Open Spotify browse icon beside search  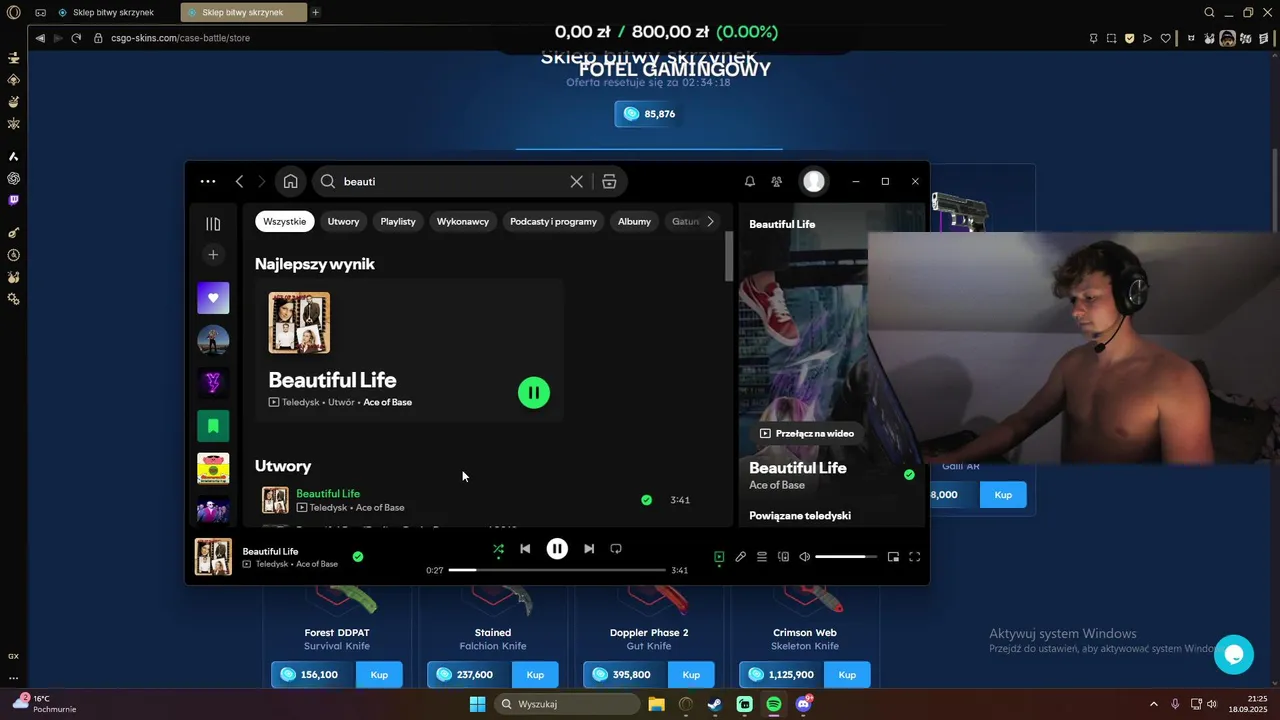609,182
